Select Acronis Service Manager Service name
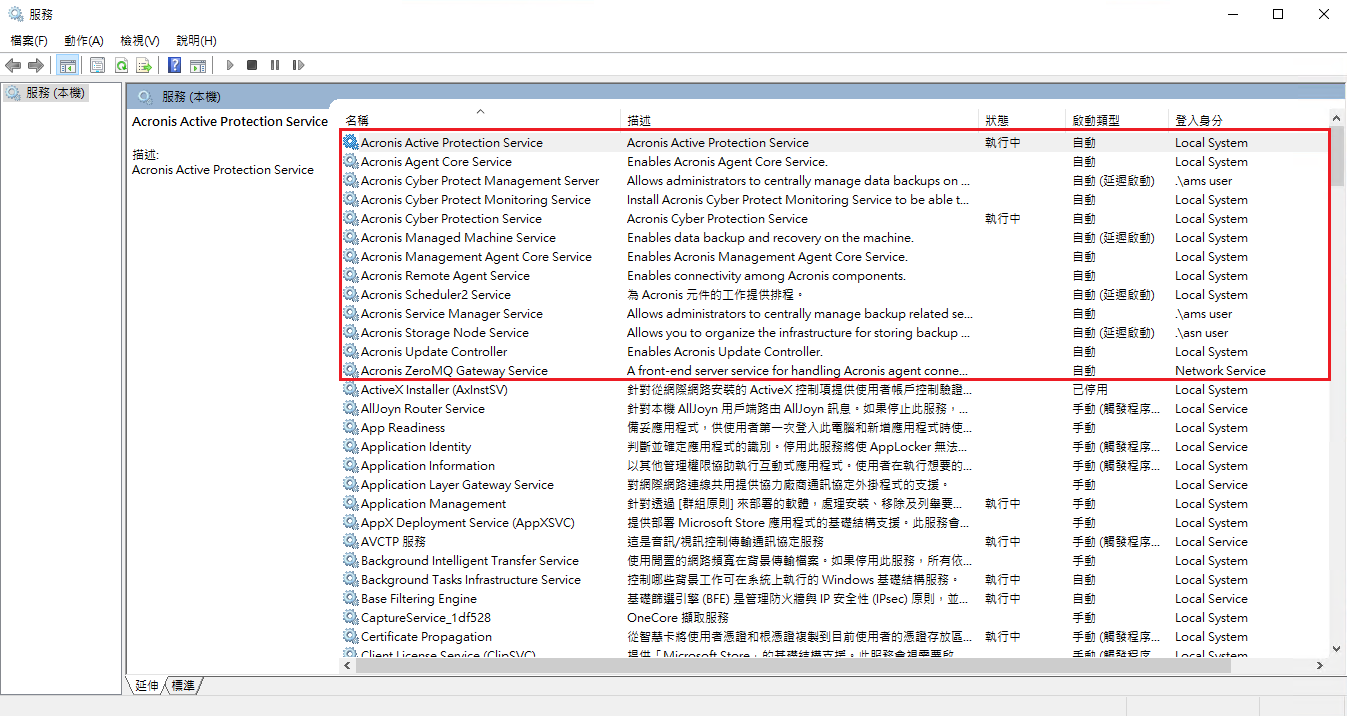 452,314
